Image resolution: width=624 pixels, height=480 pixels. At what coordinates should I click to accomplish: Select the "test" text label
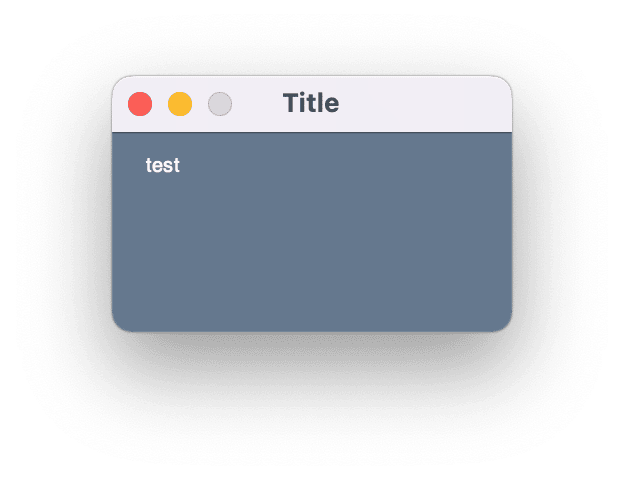pyautogui.click(x=162, y=166)
